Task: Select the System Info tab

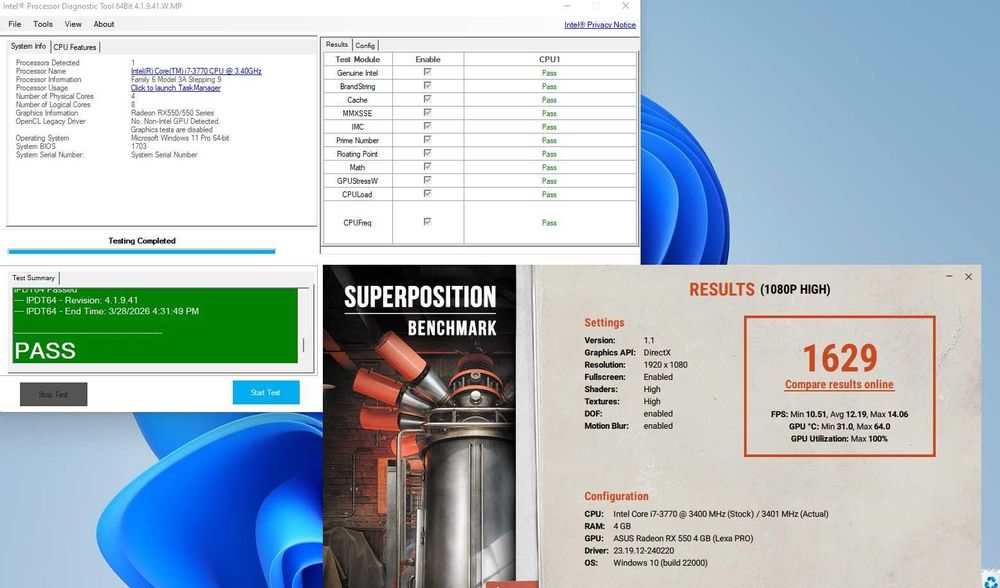Action: click(28, 47)
